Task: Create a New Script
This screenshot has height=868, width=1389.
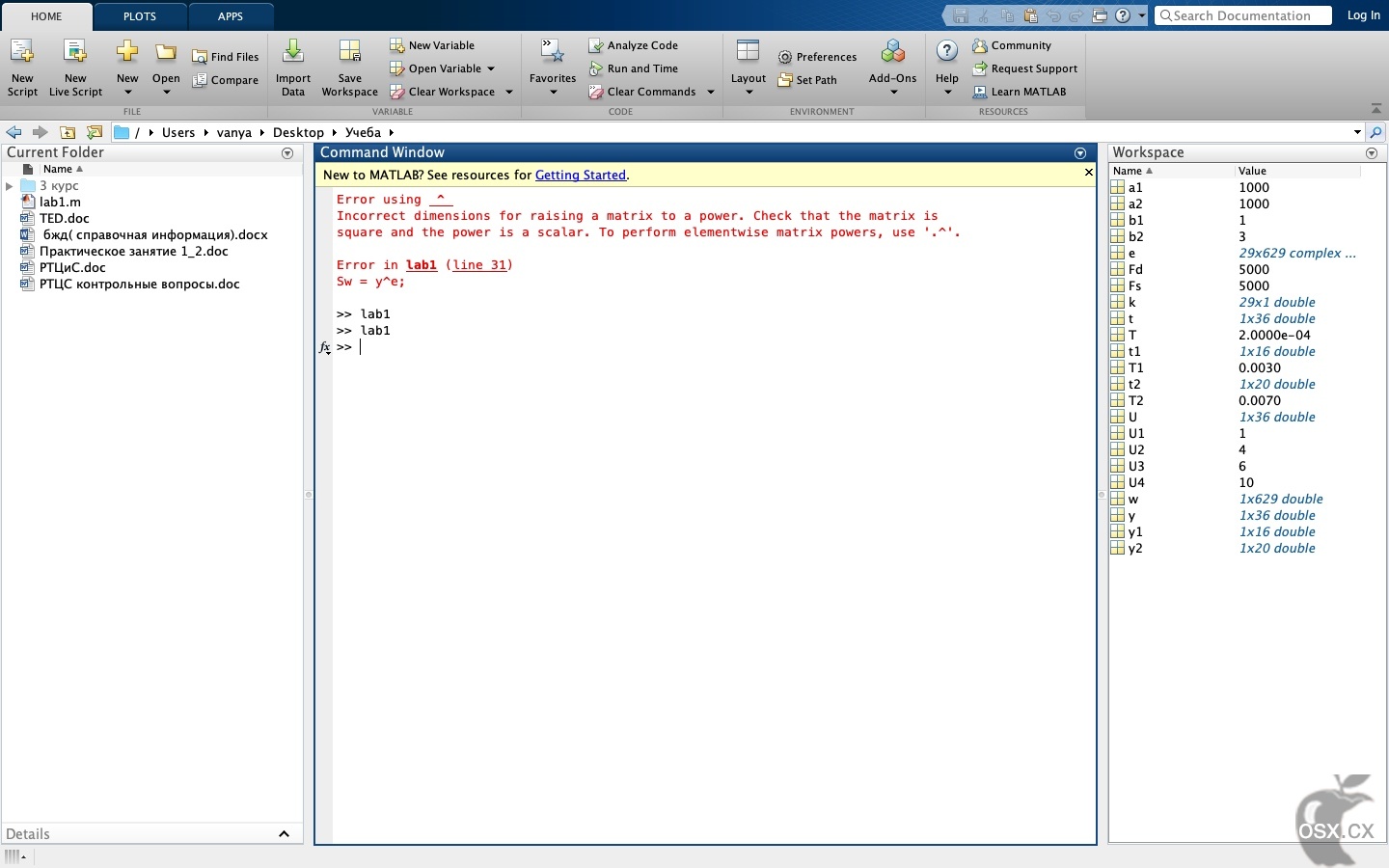Action: pos(22,68)
